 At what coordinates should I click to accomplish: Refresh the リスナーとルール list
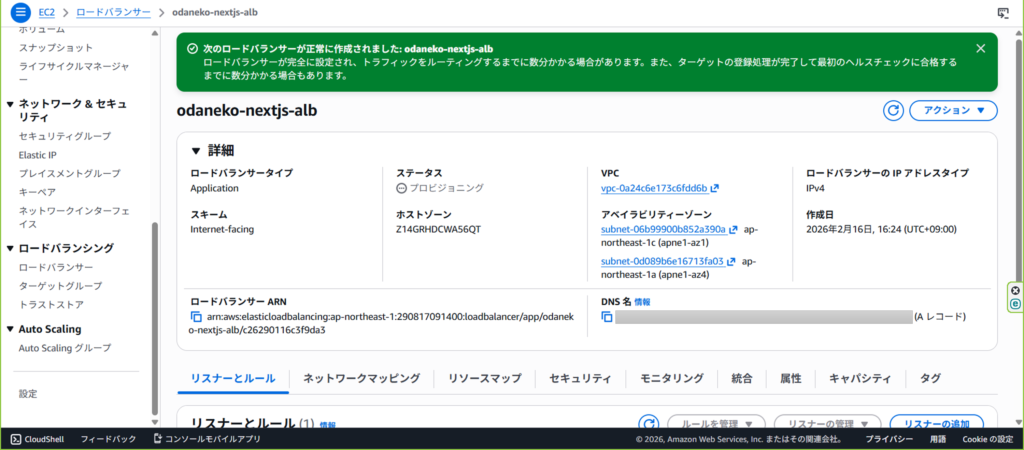(x=649, y=424)
